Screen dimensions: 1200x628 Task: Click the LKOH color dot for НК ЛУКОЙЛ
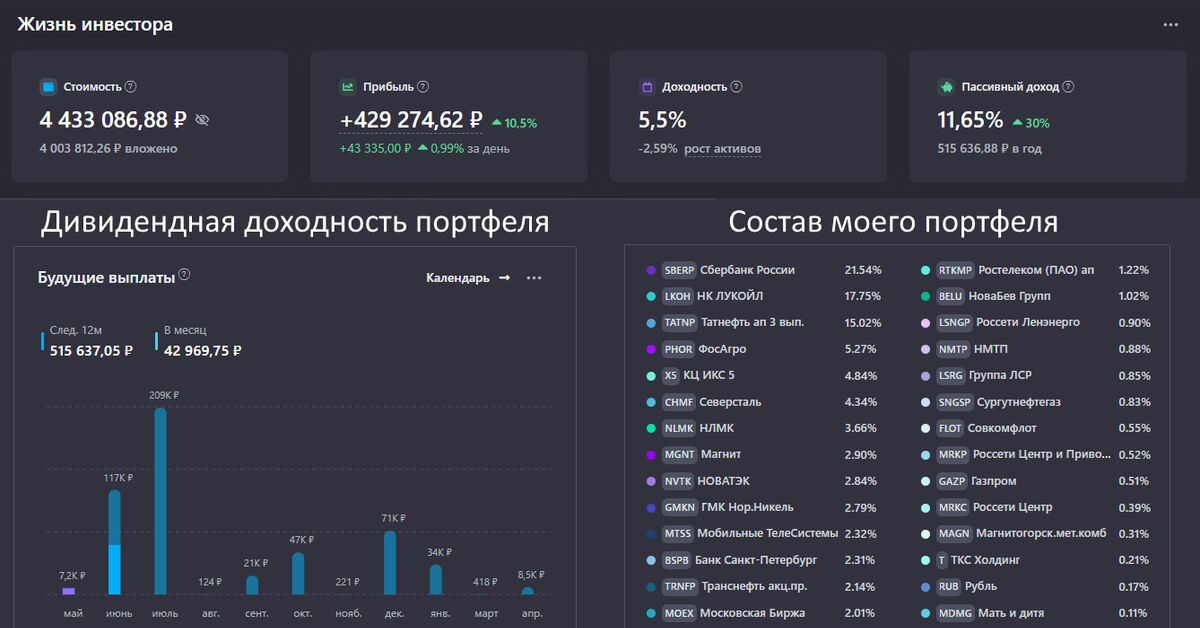651,297
